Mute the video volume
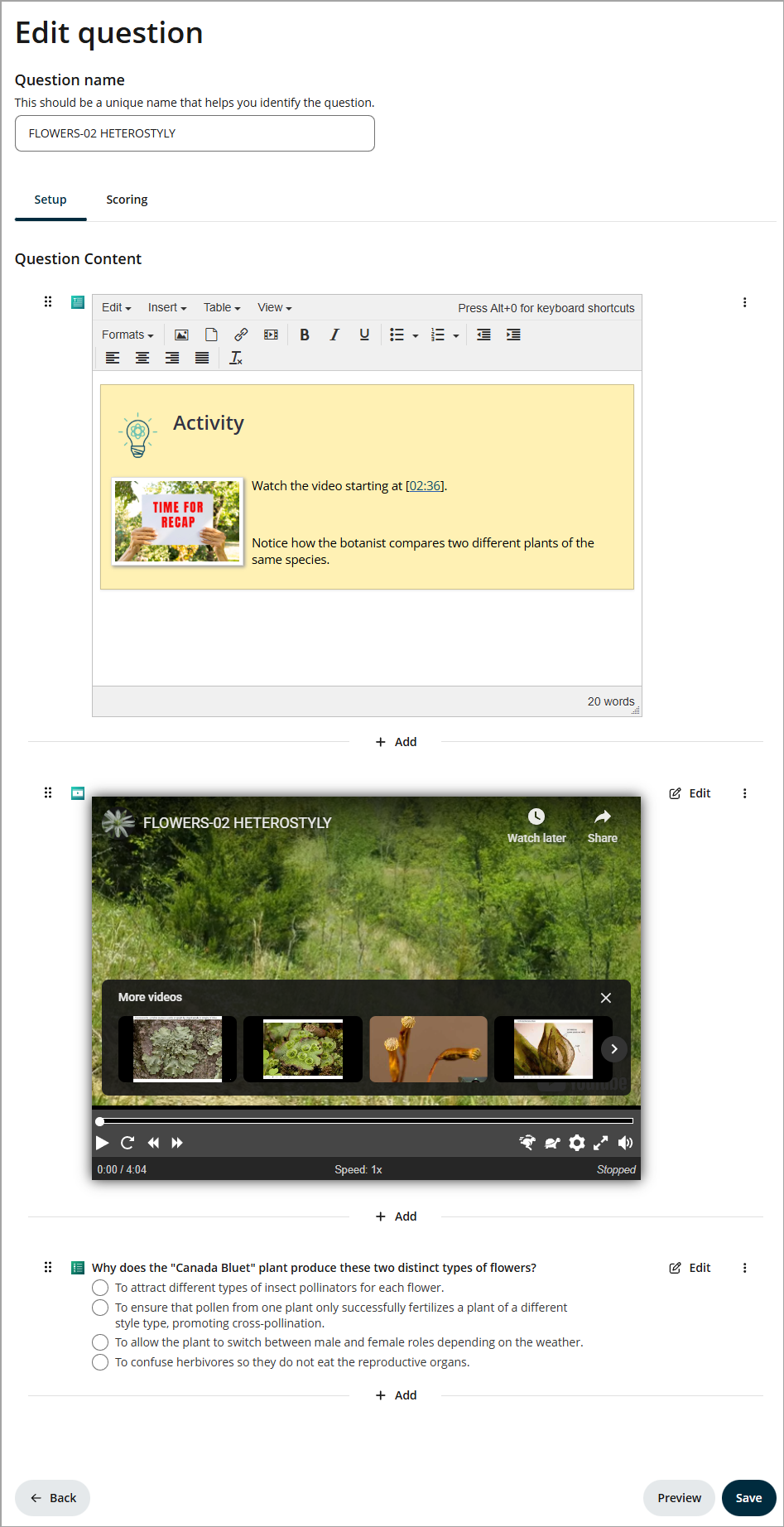Image resolution: width=784 pixels, height=1527 pixels. point(625,1143)
